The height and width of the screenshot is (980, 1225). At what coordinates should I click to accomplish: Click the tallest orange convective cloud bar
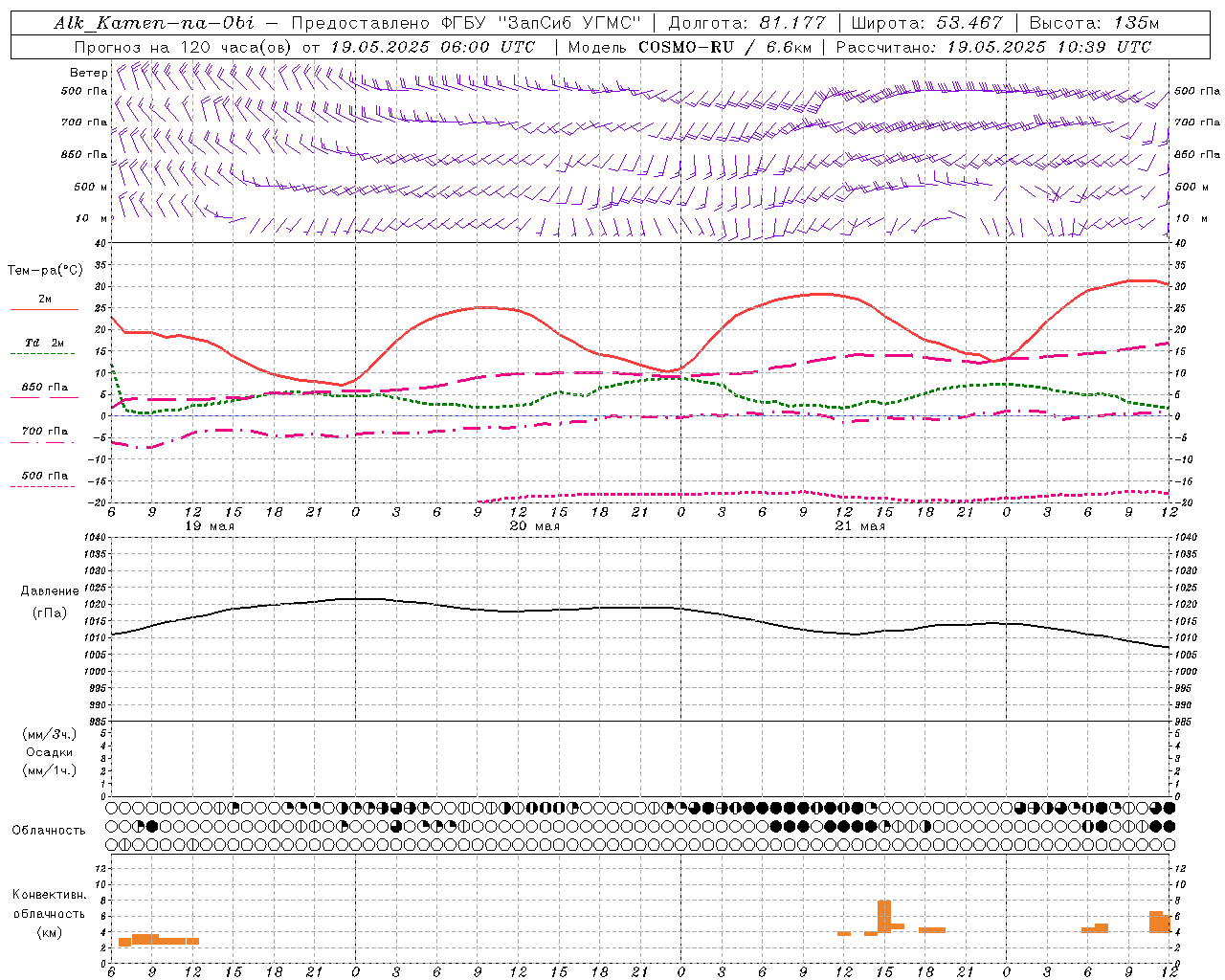tap(884, 917)
